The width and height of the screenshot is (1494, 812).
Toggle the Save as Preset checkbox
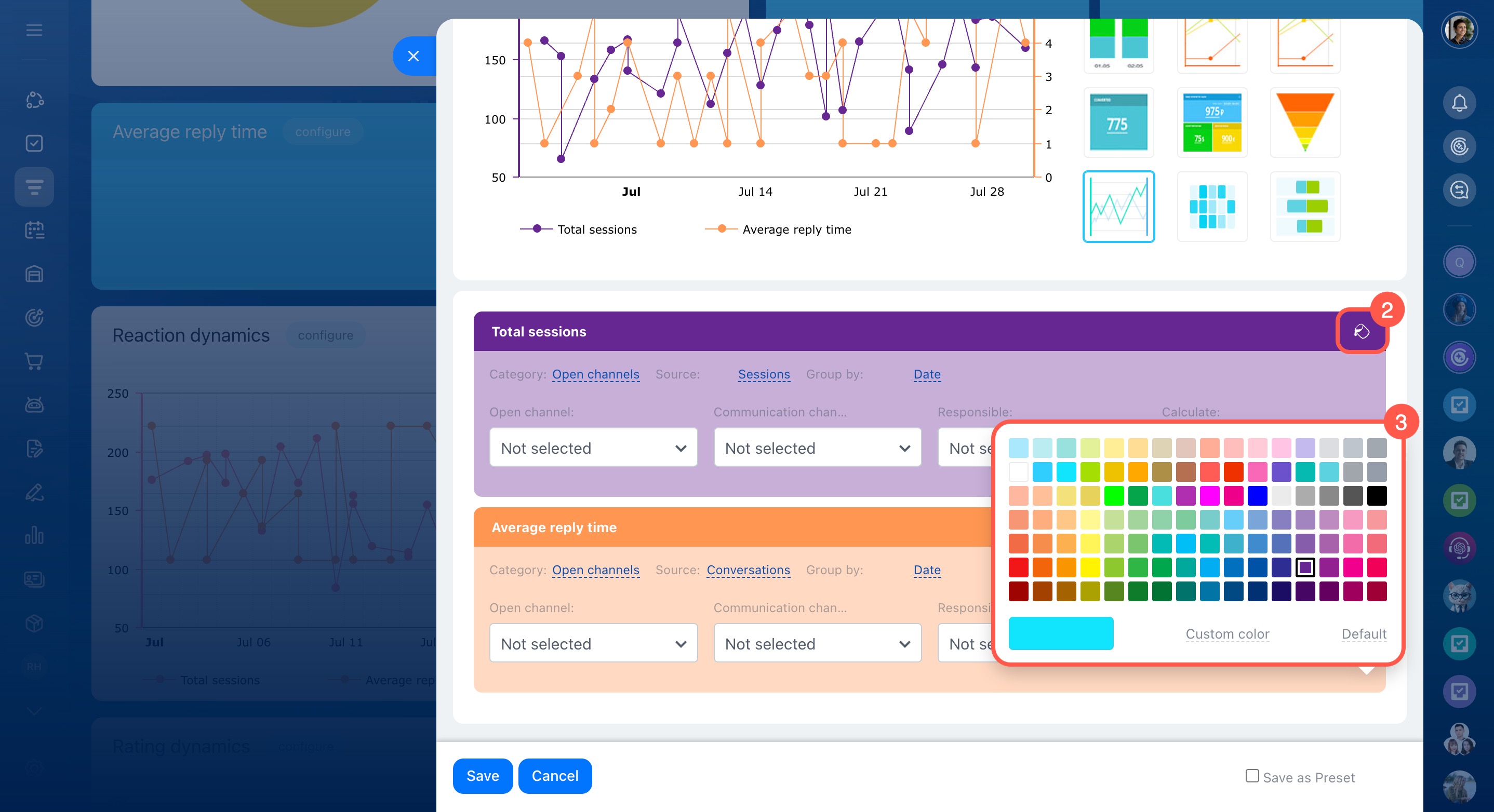coord(1252,776)
